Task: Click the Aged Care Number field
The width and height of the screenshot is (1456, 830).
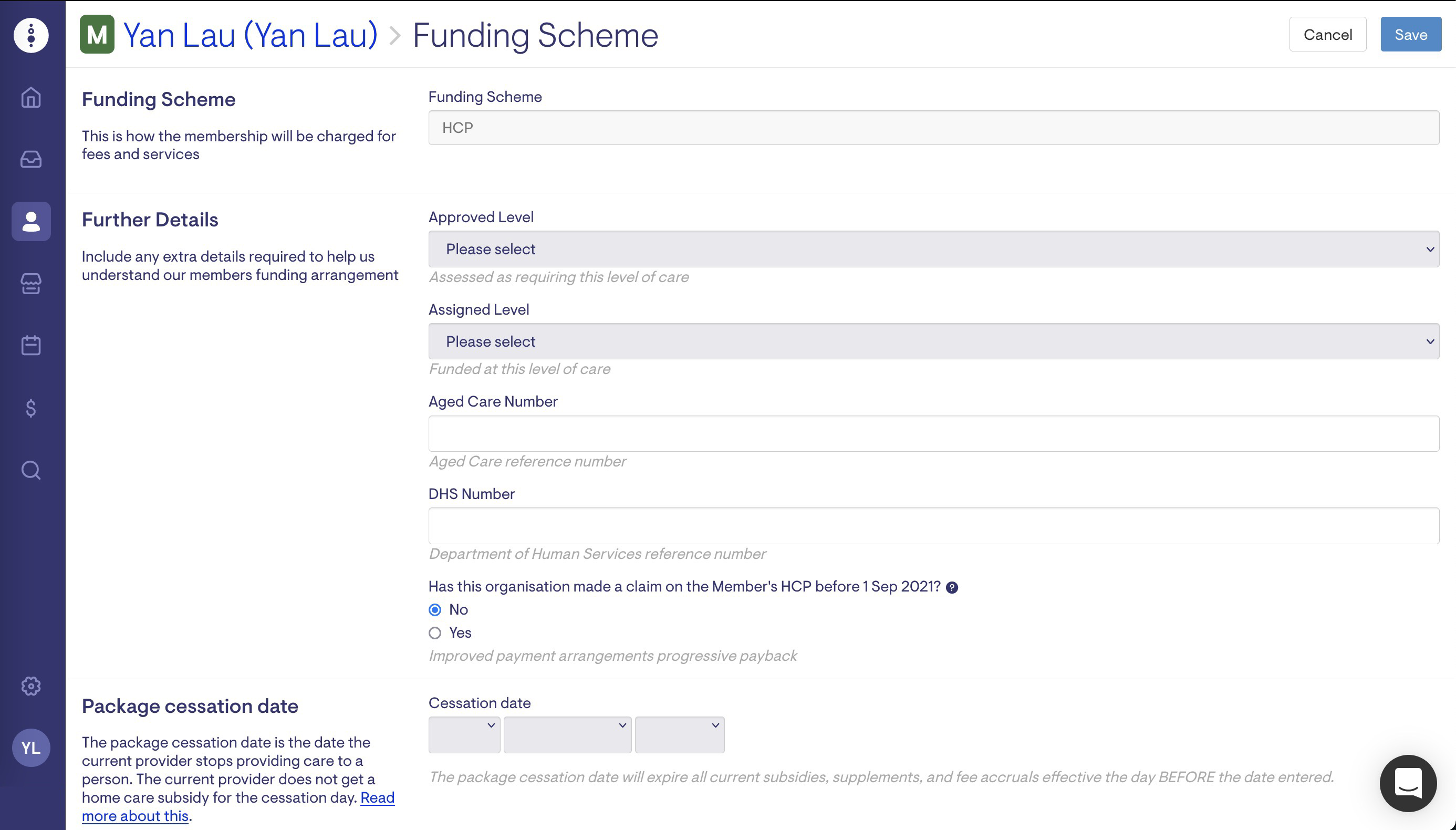Action: [x=933, y=434]
